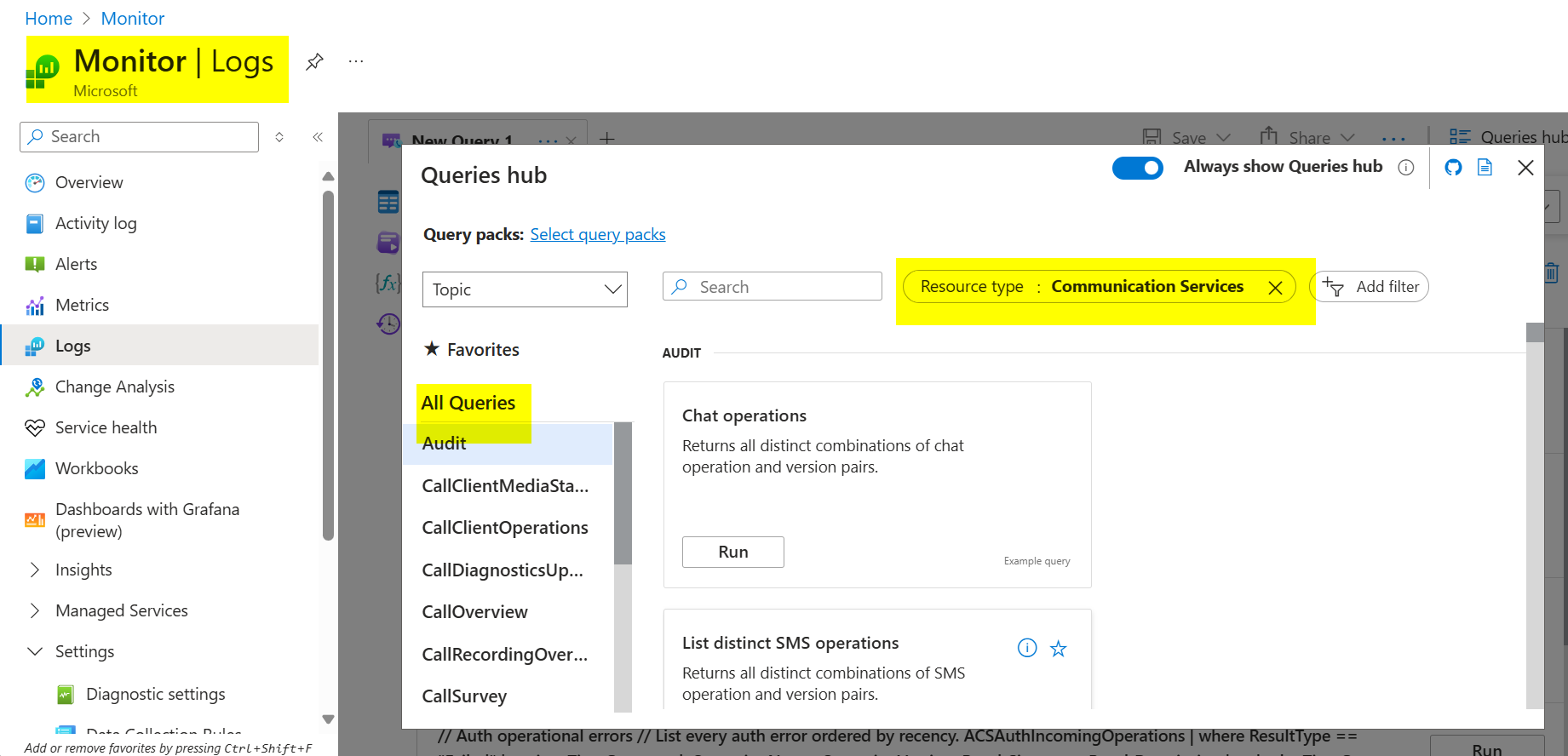Toggle Always show Queries hub switch
The height and width of the screenshot is (756, 1568).
click(x=1138, y=168)
